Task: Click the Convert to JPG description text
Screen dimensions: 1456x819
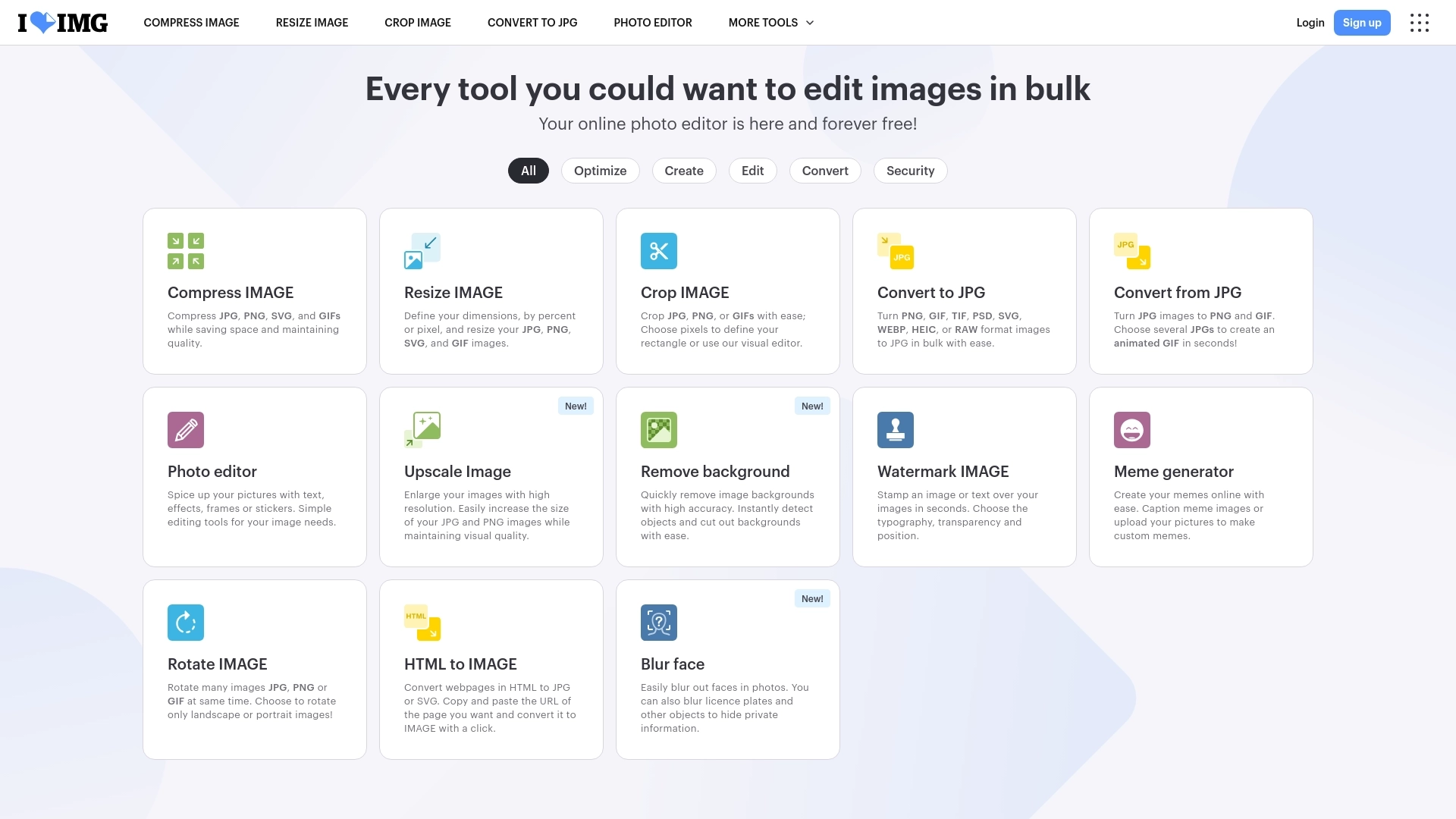Action: click(x=964, y=330)
